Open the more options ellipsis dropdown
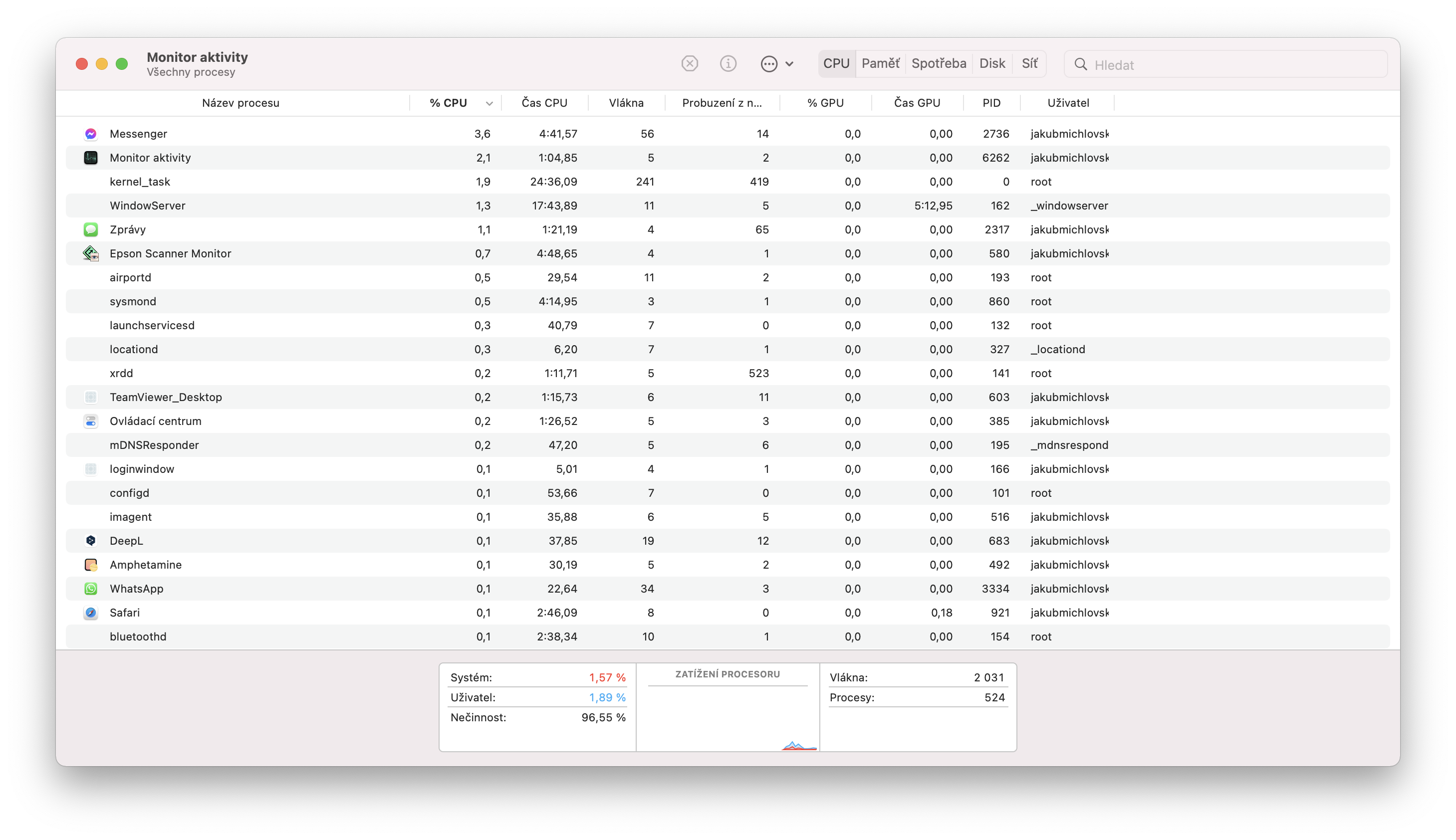 point(769,63)
